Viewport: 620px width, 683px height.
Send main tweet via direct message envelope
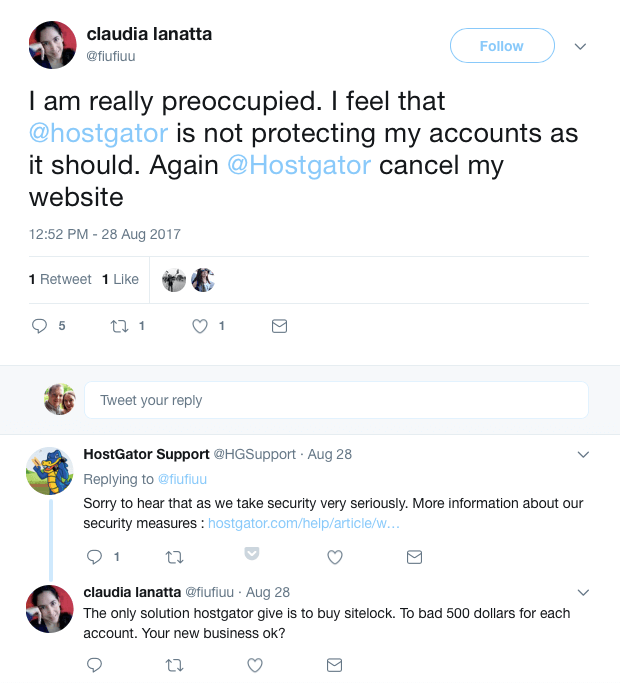(280, 326)
